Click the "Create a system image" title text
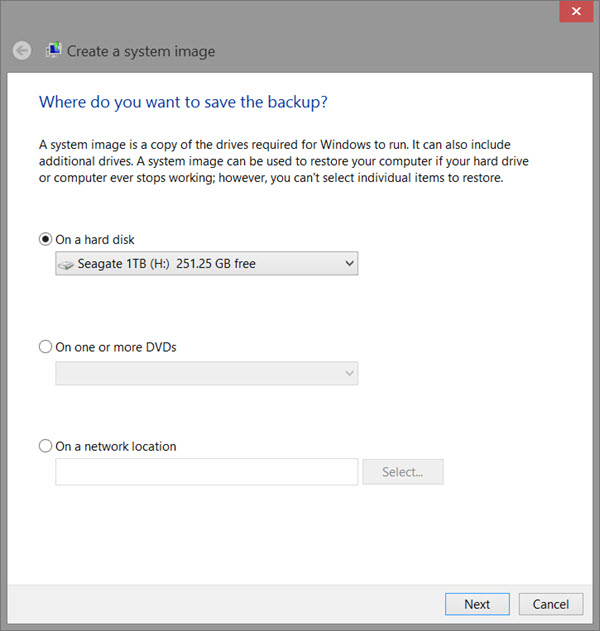This screenshot has width=600, height=631. [141, 52]
